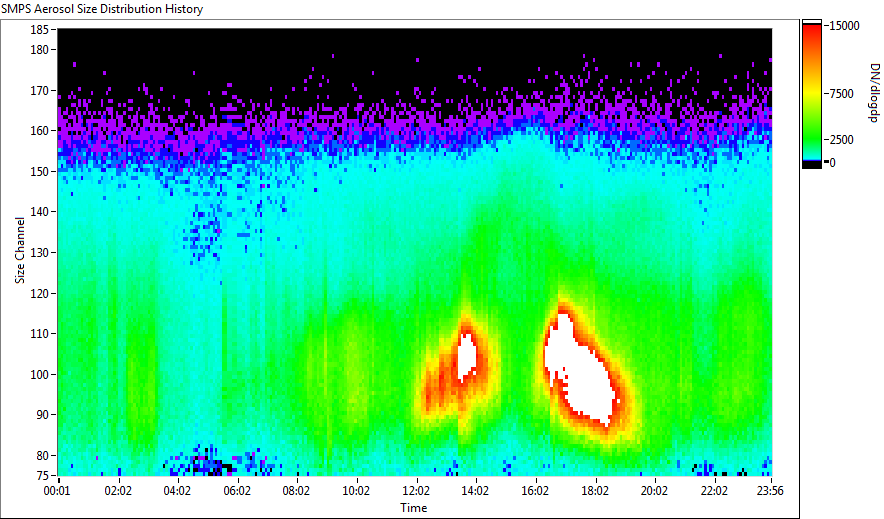Click the 'DN/dlogdp' color scale label
This screenshot has width=884, height=519.
click(x=874, y=92)
